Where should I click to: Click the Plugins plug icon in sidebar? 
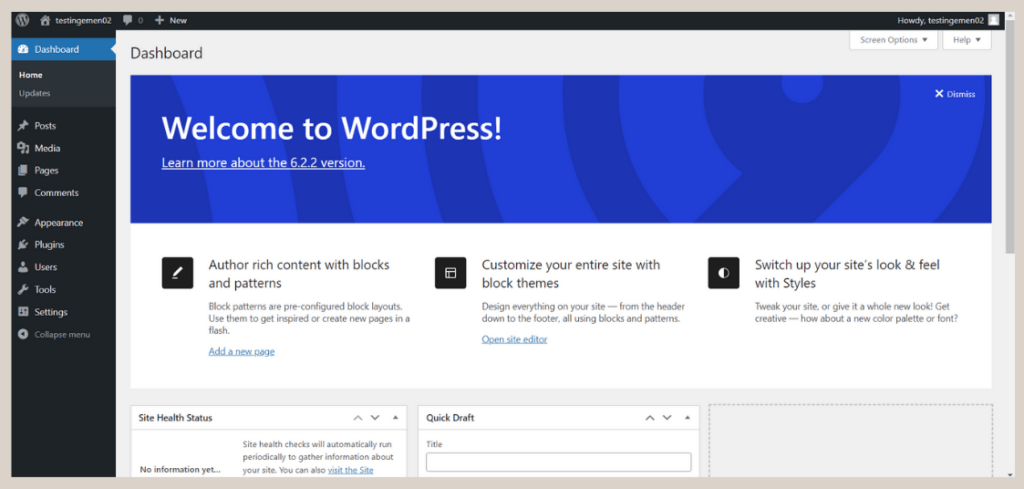point(23,245)
